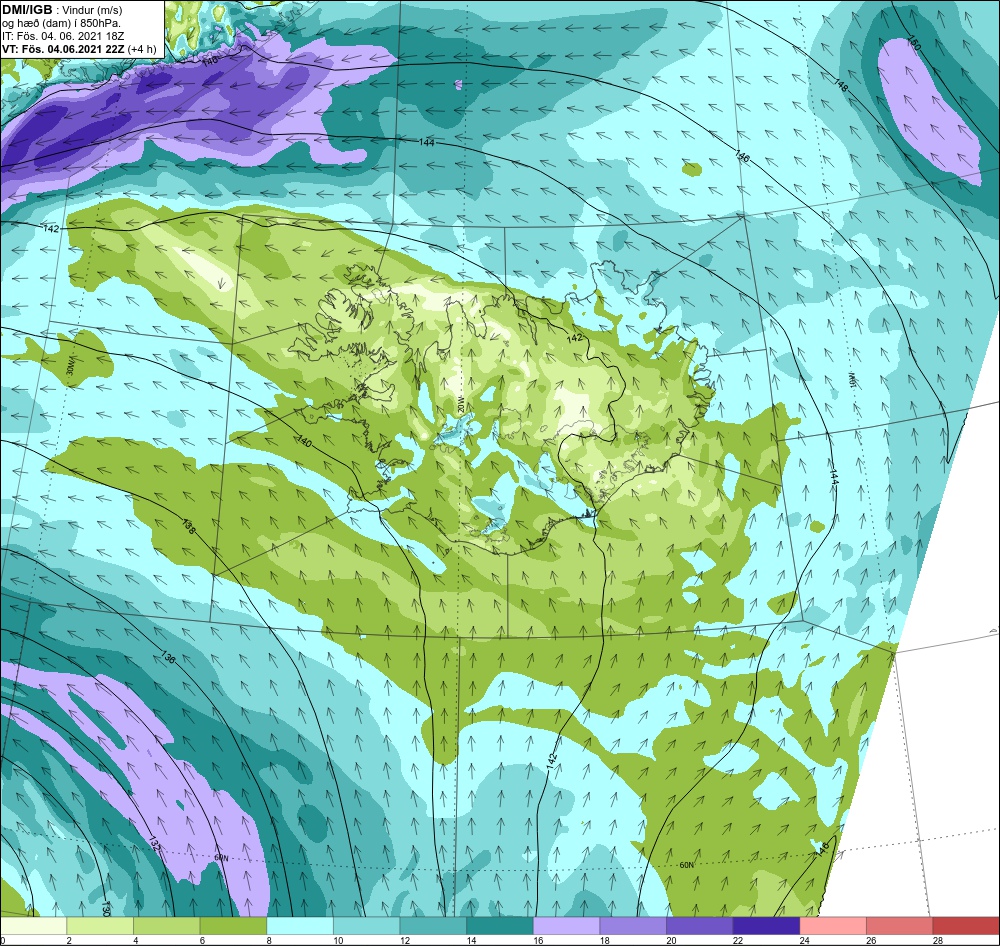Screen dimensions: 1000x946
Task: Click the 'DMI/IGB : Vindur (m/s)' title text
Action: (62, 10)
